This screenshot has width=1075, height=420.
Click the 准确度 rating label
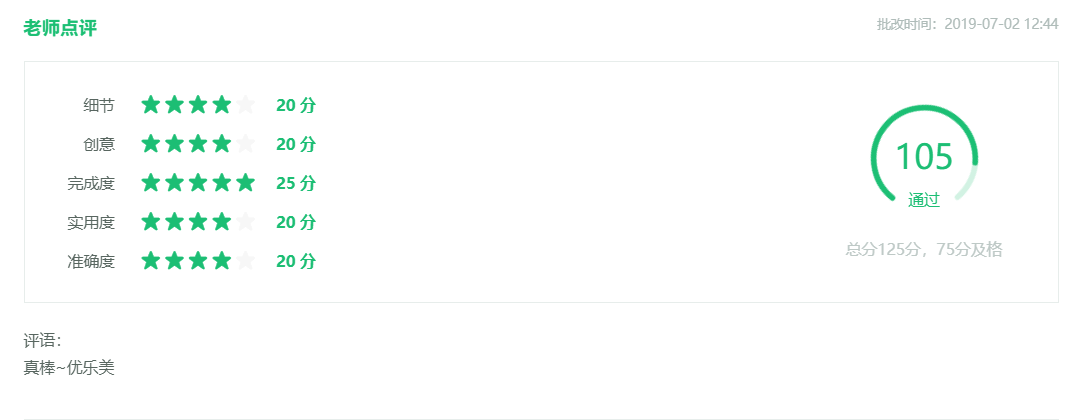(91, 262)
